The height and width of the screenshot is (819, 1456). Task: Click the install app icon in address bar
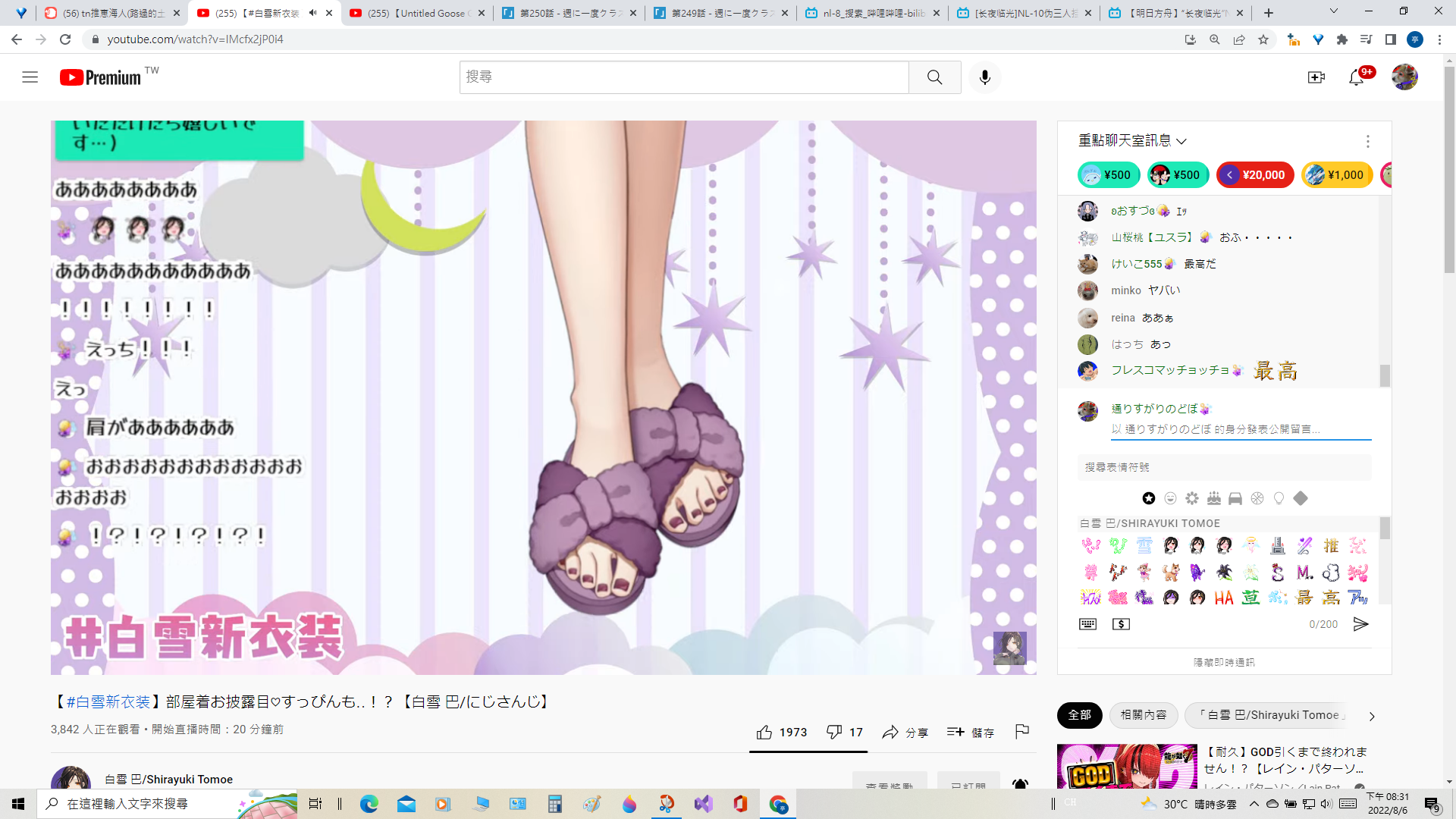pyautogui.click(x=1191, y=39)
